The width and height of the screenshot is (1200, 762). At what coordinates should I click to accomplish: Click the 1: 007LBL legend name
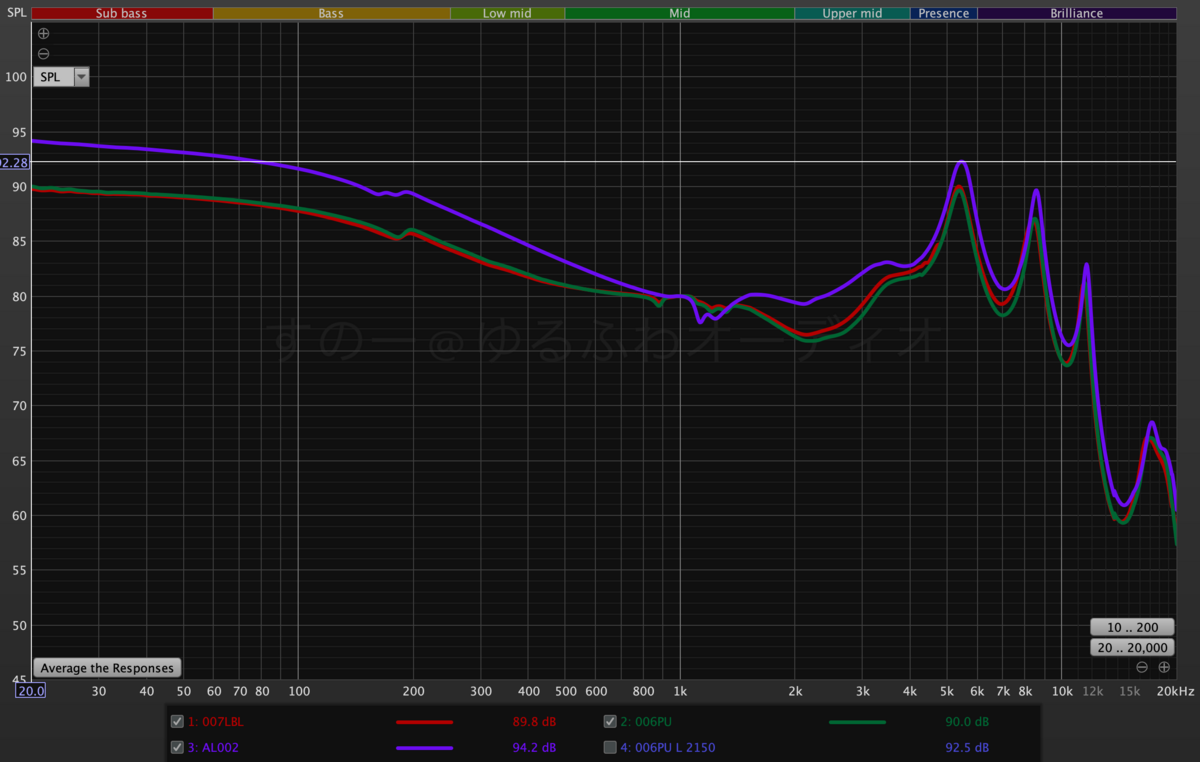pos(214,721)
